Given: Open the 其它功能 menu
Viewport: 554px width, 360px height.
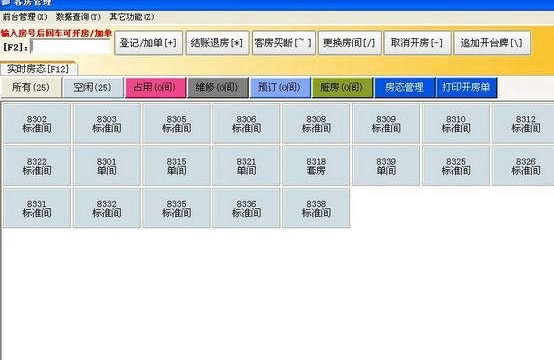Looking at the screenshot, I should 131,17.
